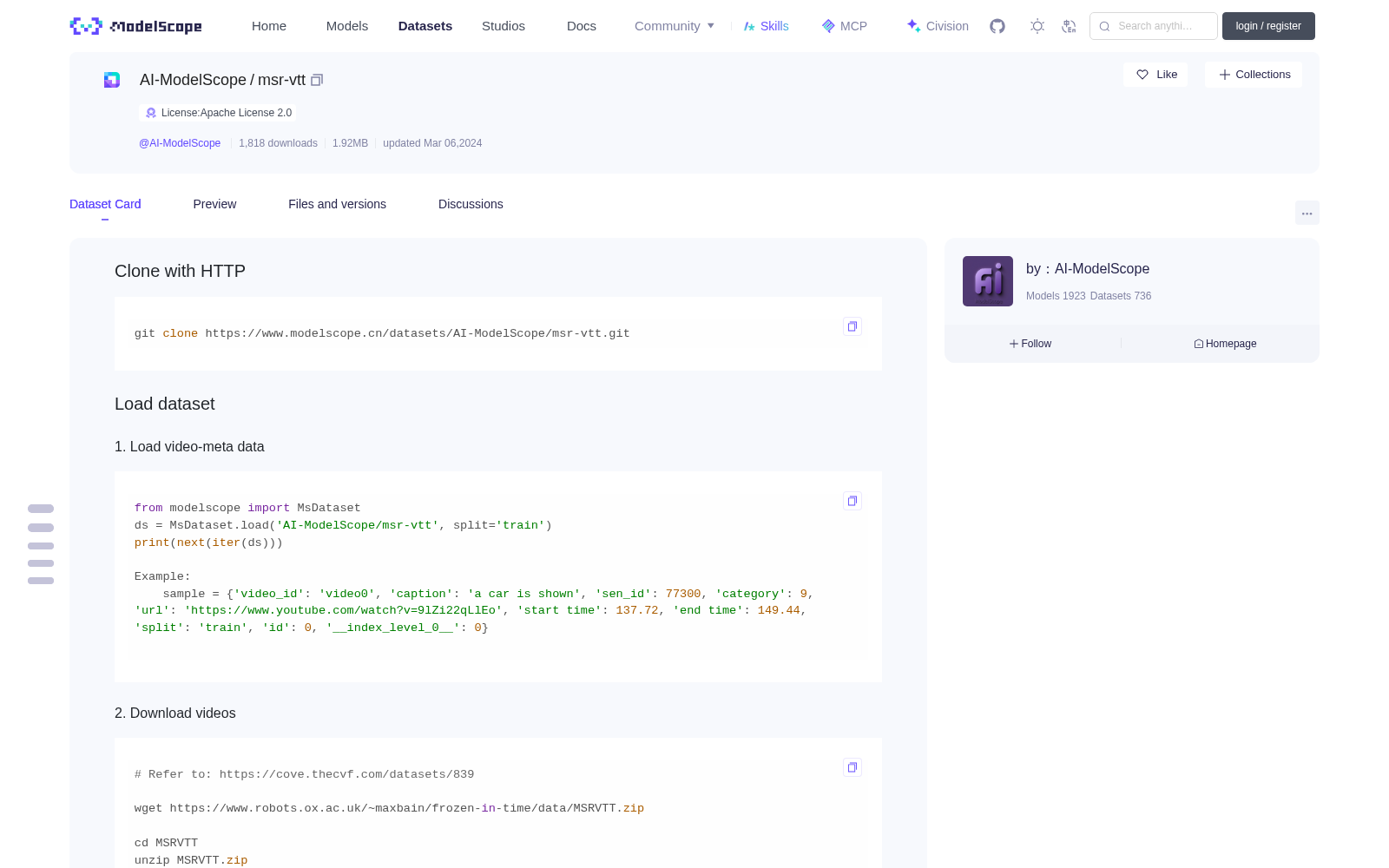
Task: Open the Datasets section
Action: coord(425,26)
